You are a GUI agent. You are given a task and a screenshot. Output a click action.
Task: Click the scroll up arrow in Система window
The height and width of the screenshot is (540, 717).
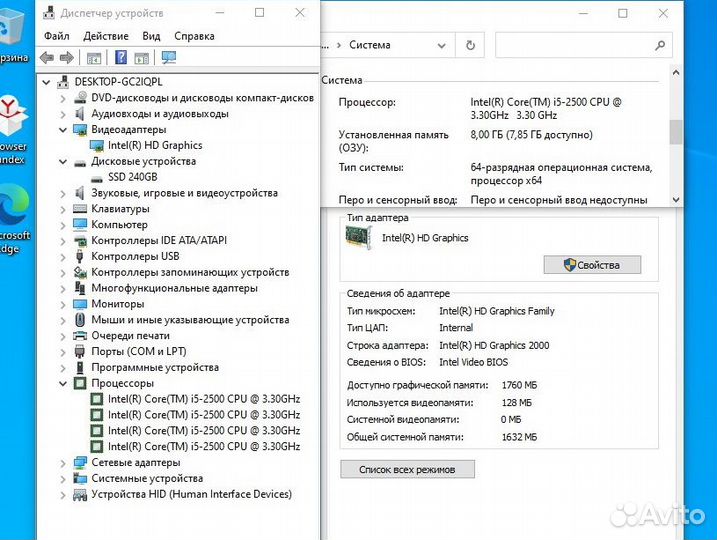point(675,73)
